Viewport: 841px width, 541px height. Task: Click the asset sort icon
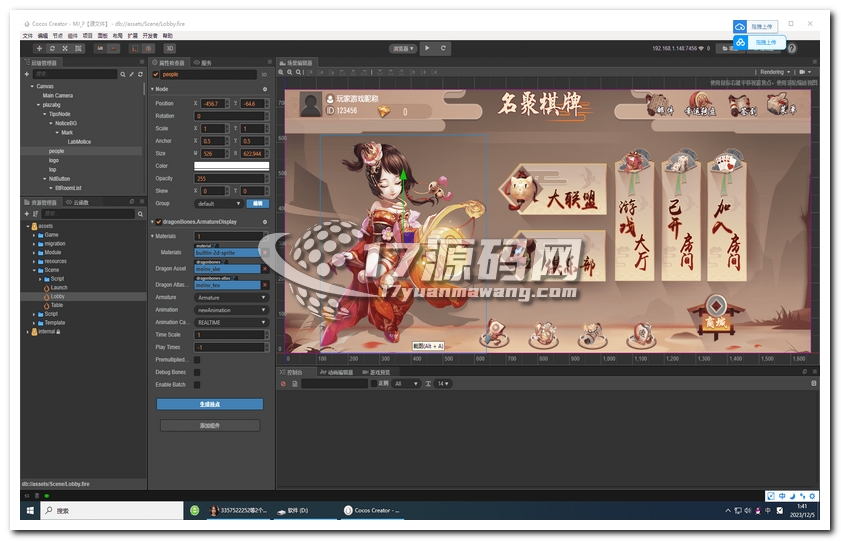coord(35,214)
